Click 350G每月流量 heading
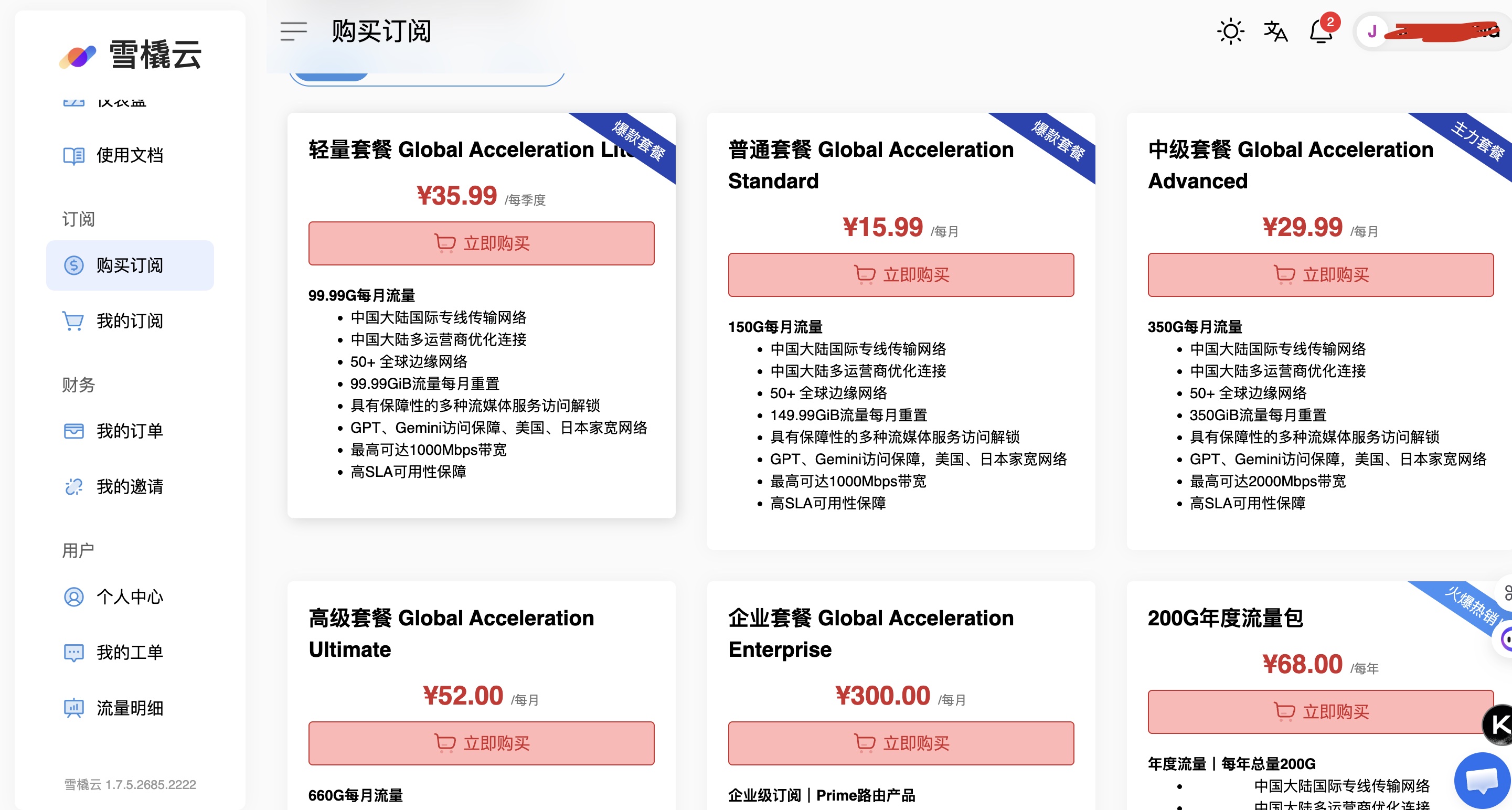This screenshot has width=1512, height=810. click(1195, 327)
